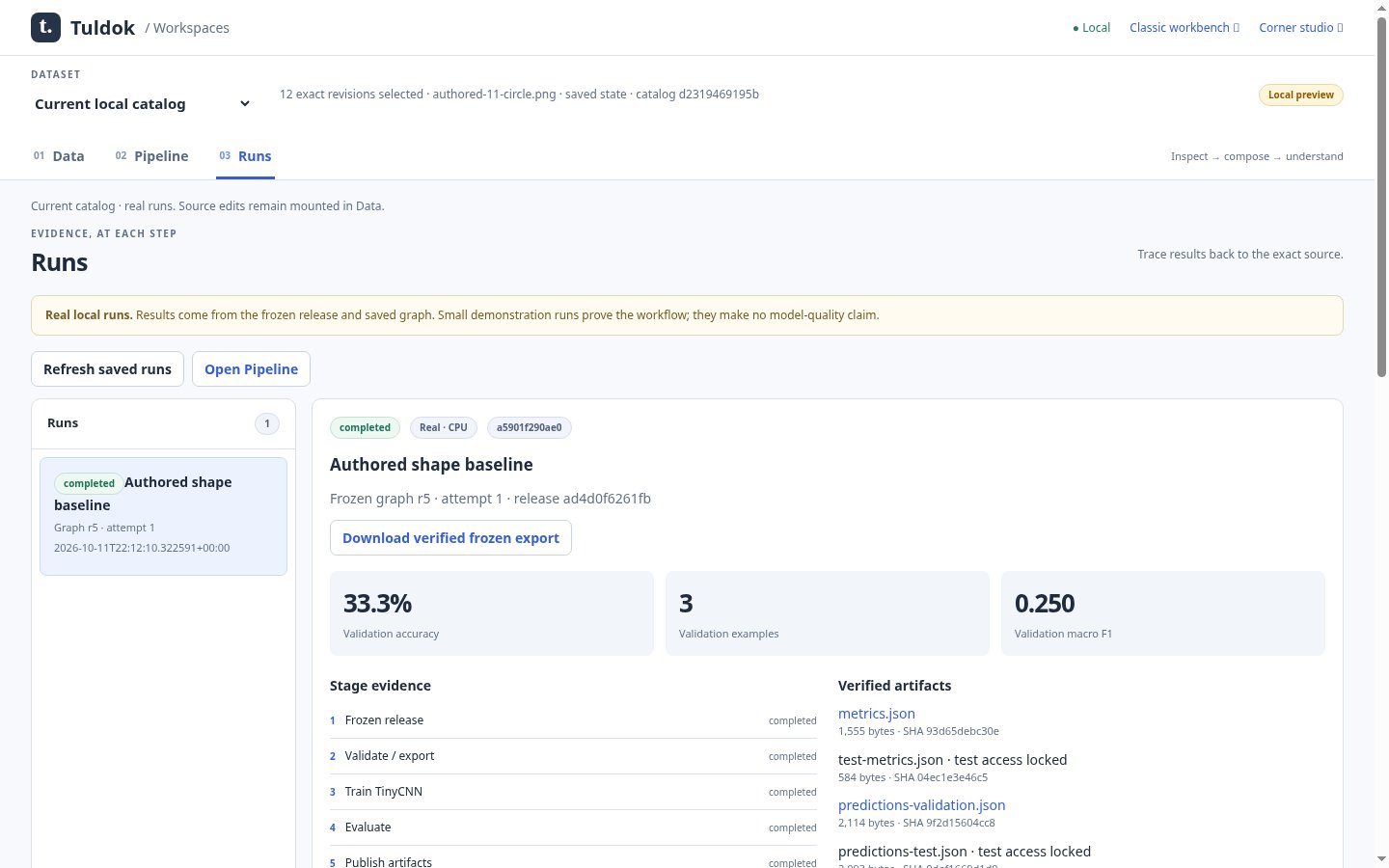Open Corner studio link
Screen dimensions: 1389x868
[x=1301, y=27]
